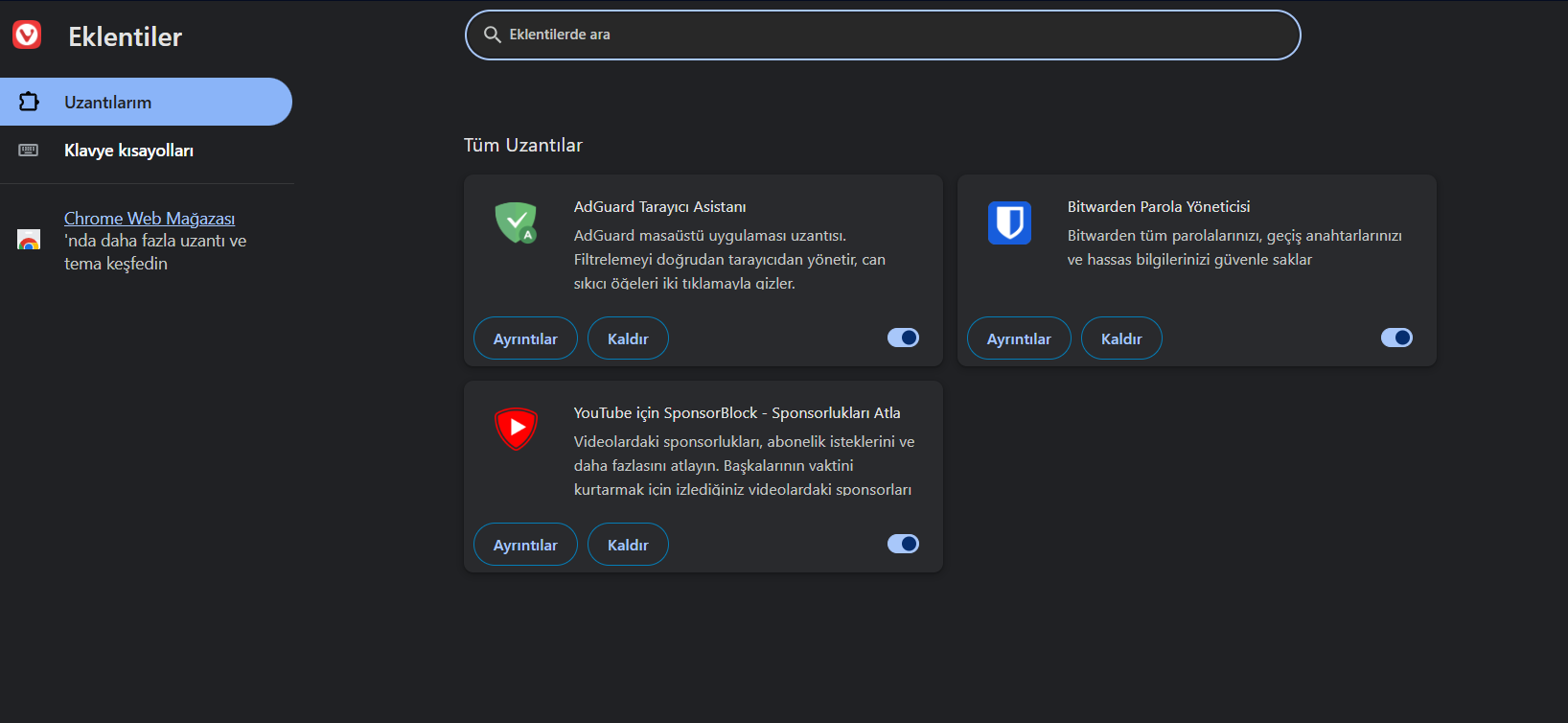The image size is (1568, 723).
Task: Click Kaldır on the Bitwarden card
Action: point(1121,338)
